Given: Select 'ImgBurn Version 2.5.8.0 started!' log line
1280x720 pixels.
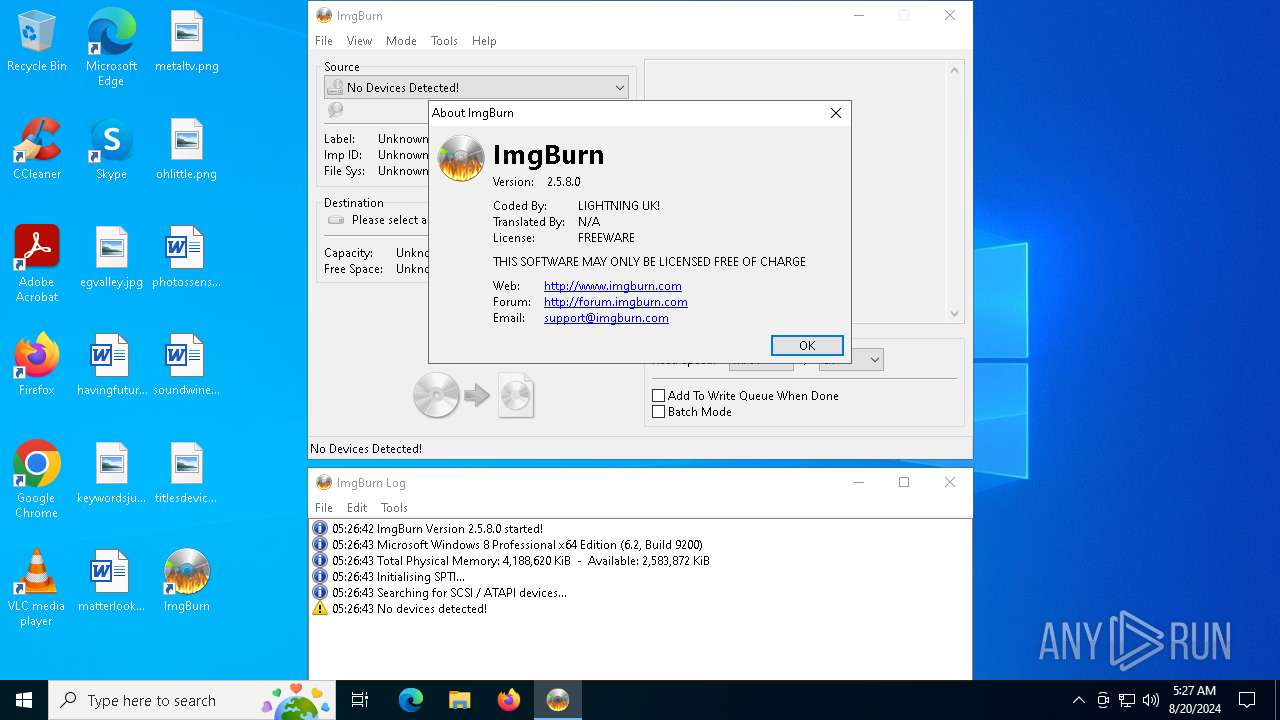Looking at the screenshot, I should (437, 529).
